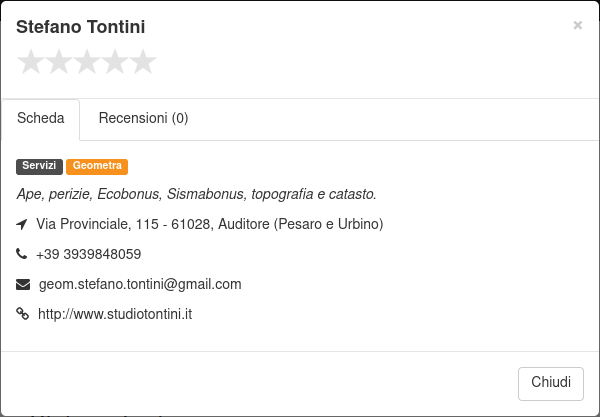Click the geom.stefano.tontini@gmail.com email address
Screen dimensions: 600x417
click(140, 284)
